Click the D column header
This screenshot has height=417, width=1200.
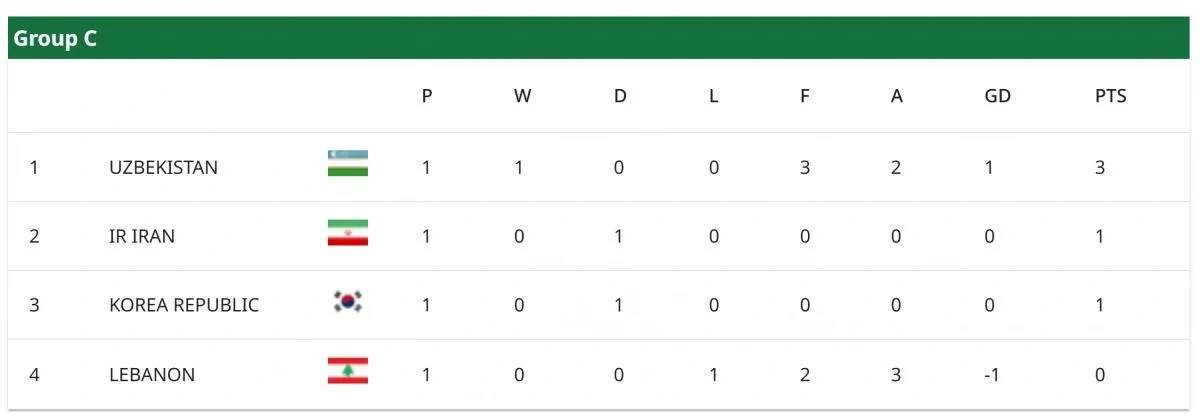(x=620, y=97)
